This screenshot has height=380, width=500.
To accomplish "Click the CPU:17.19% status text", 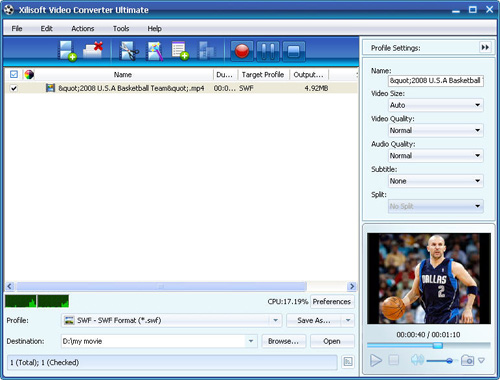I will coord(288,301).
